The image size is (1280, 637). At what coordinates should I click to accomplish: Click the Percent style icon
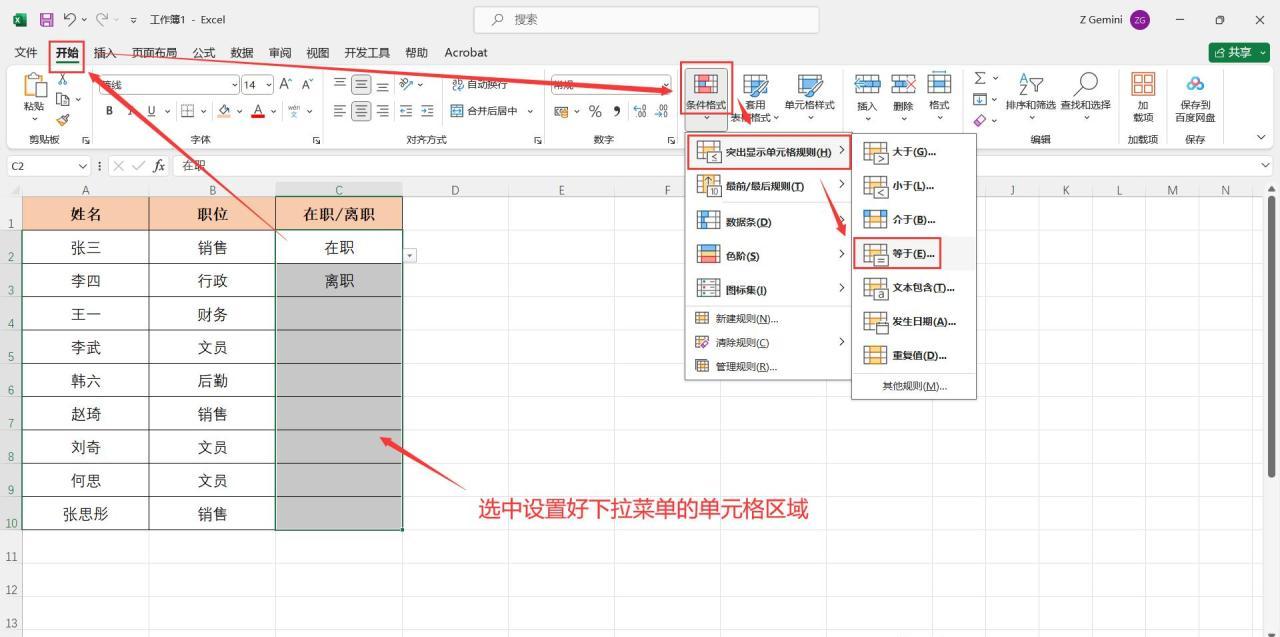(595, 111)
